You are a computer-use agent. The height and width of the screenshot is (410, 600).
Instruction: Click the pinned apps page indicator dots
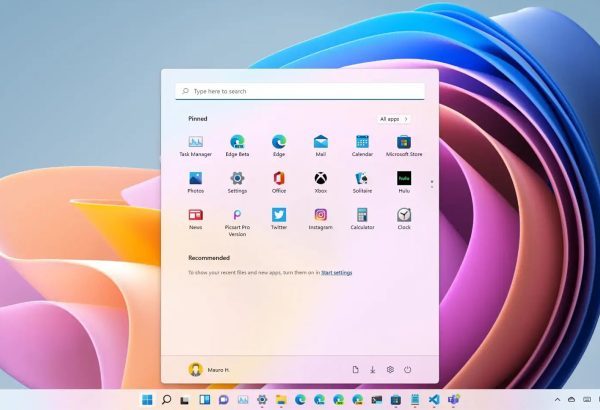(x=432, y=184)
